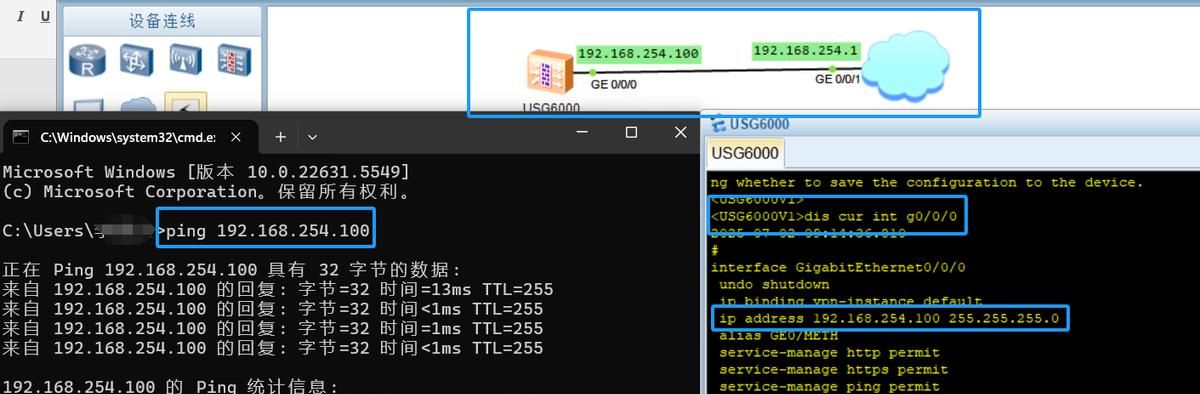
Task: Click the USG6000 device name label
Action: click(551, 108)
